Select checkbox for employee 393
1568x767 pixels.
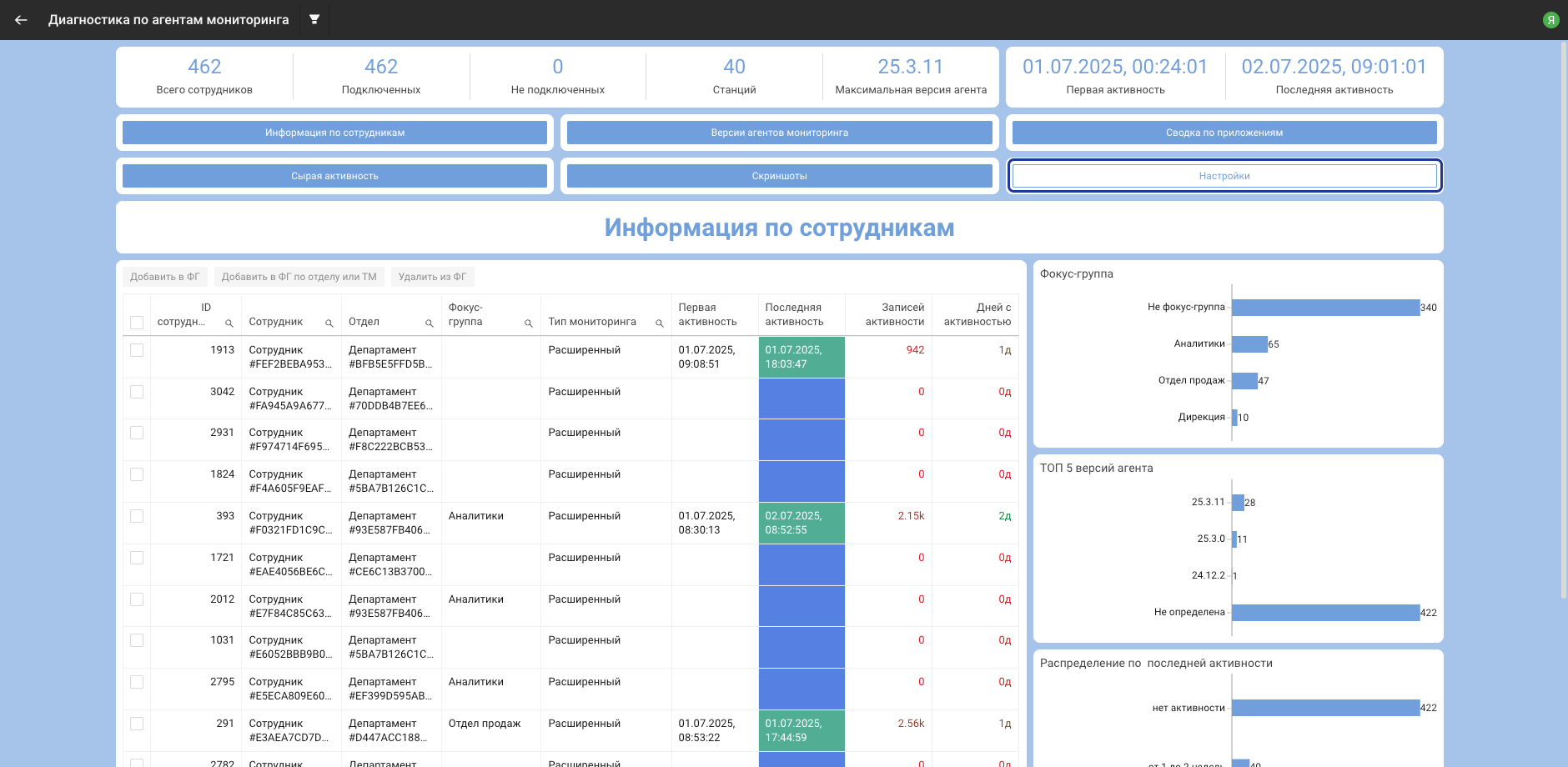(137, 516)
